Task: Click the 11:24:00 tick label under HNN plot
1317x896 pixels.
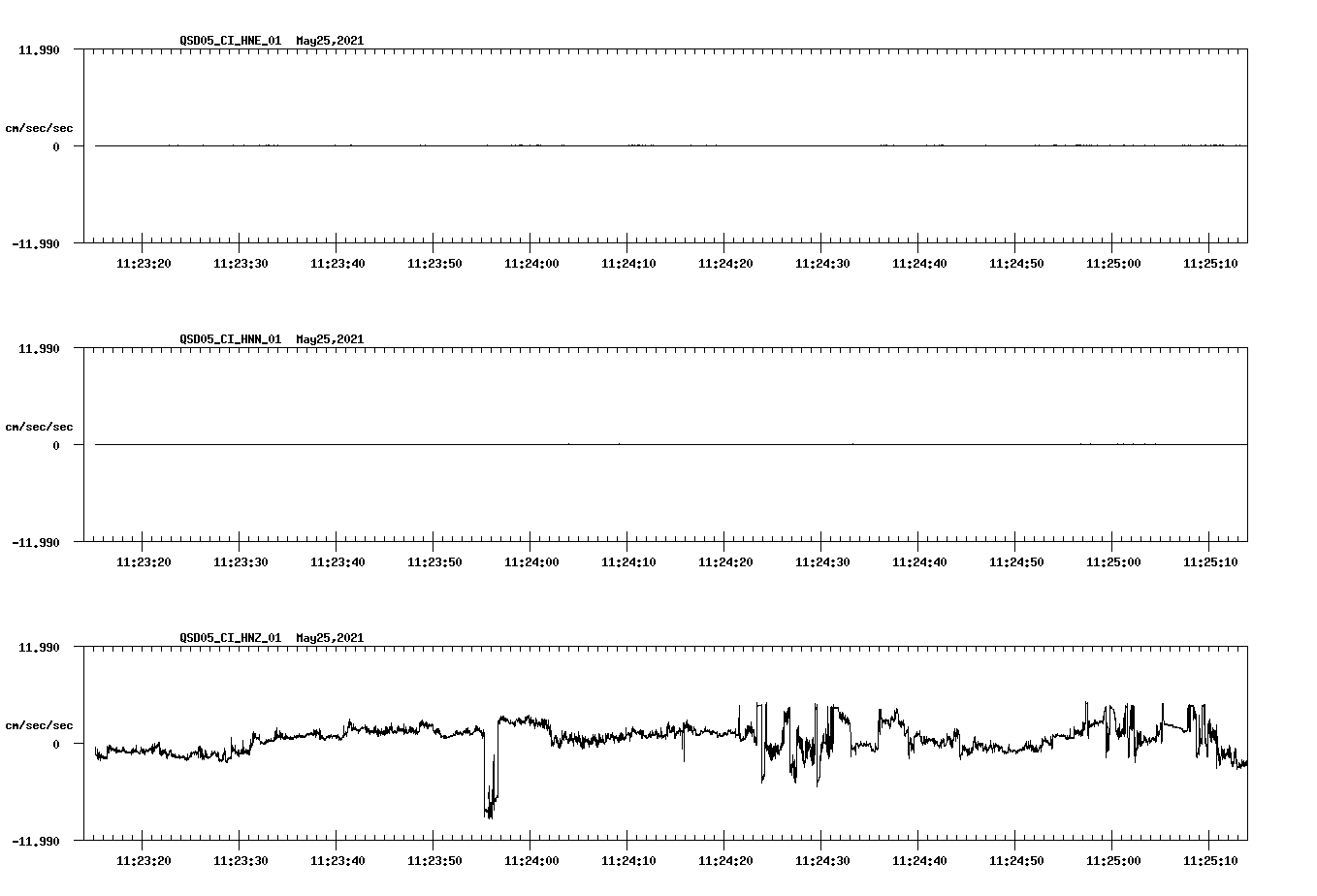Action: pos(532,560)
